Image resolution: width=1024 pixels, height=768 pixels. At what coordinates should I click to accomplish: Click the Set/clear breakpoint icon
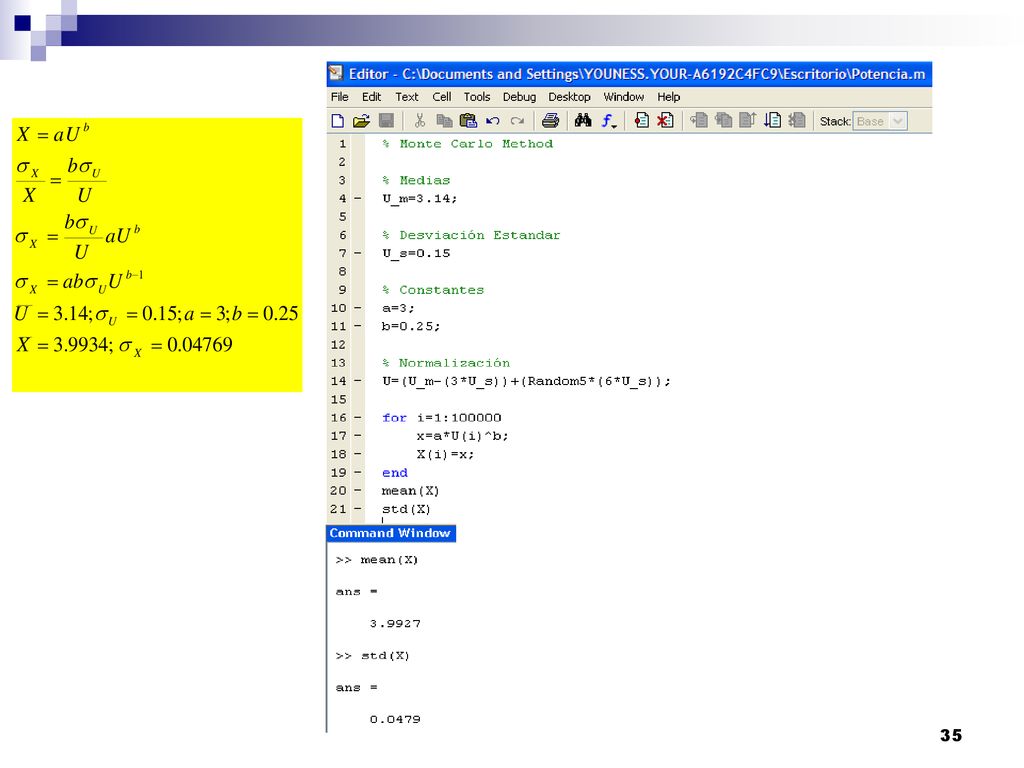click(x=641, y=121)
